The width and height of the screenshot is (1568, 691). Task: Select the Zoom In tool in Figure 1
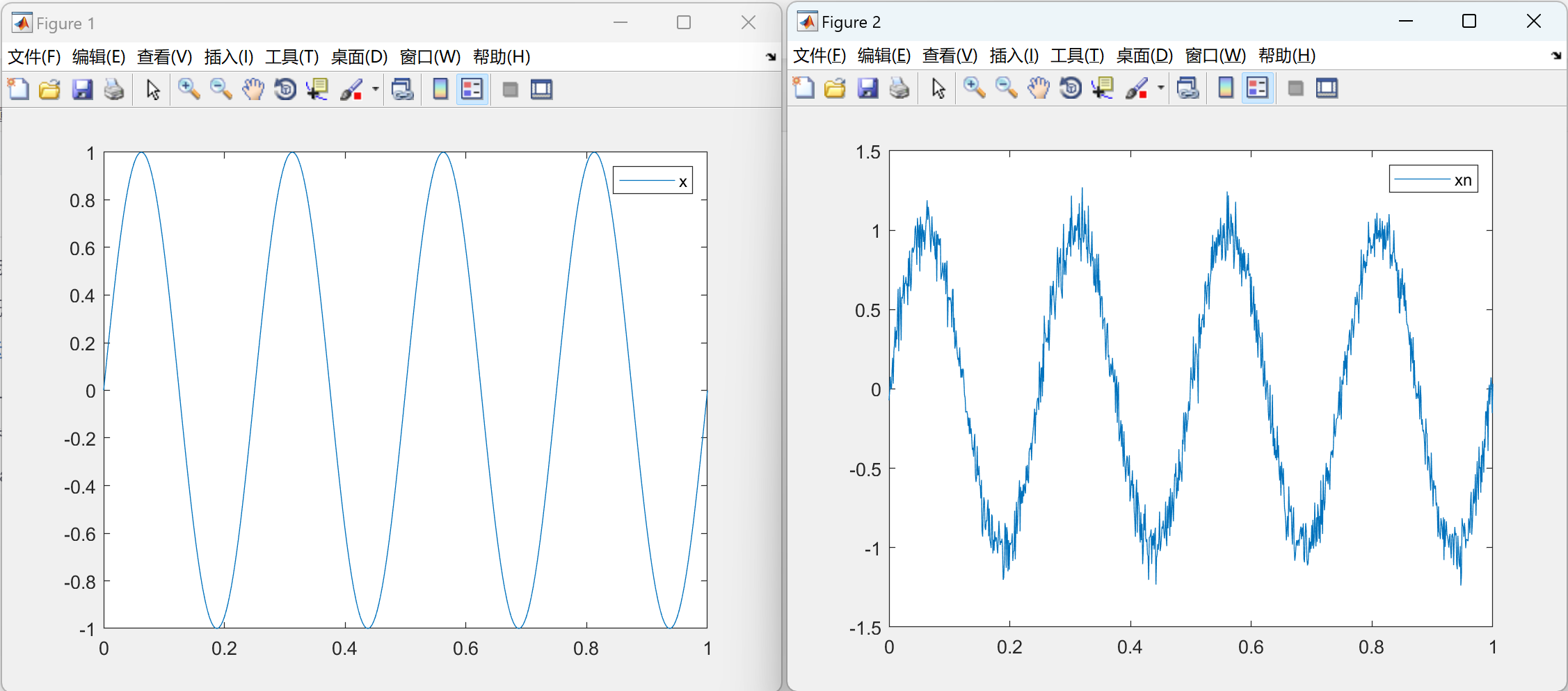pos(189,89)
